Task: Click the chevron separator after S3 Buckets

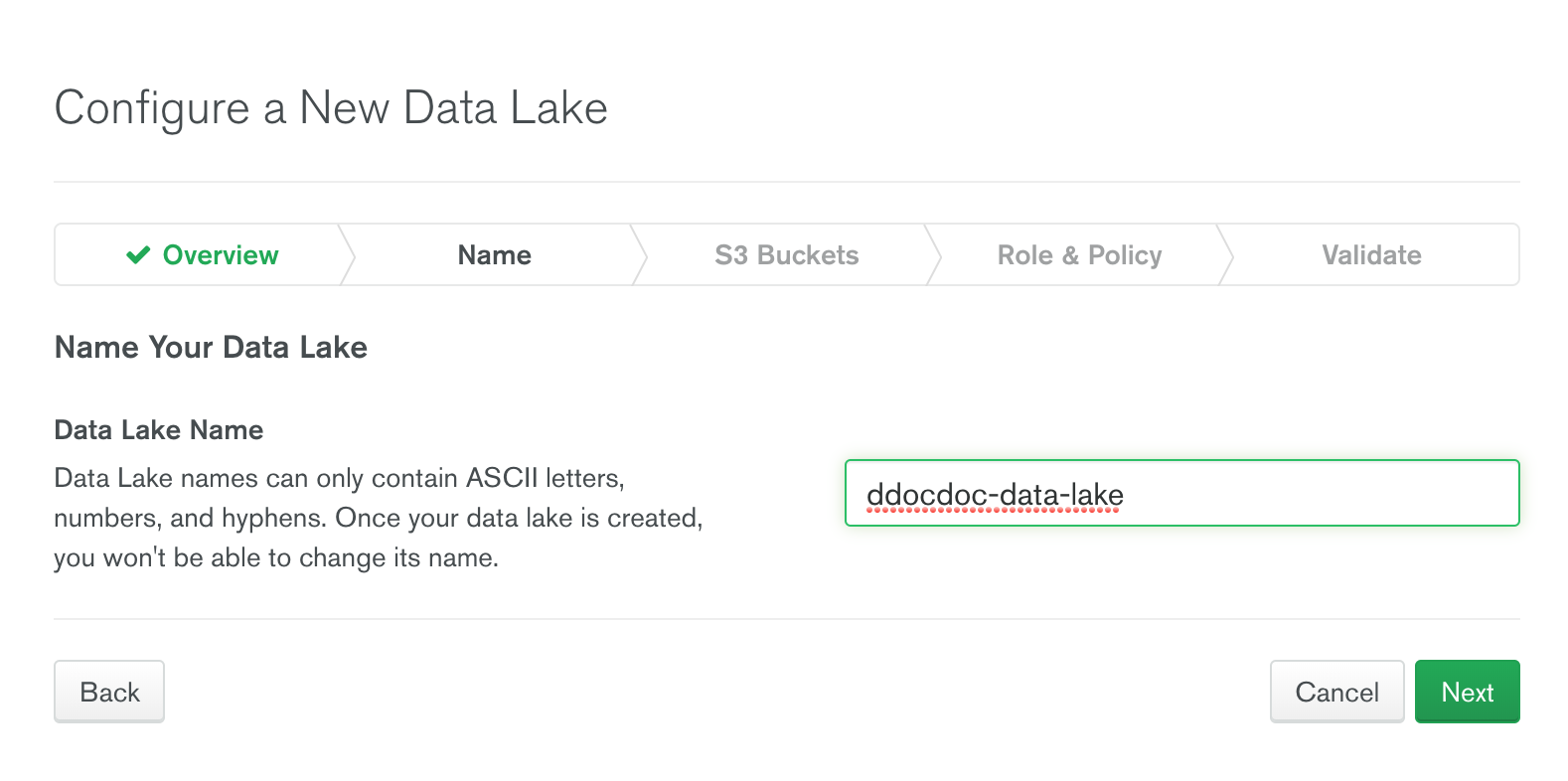Action: tap(933, 255)
